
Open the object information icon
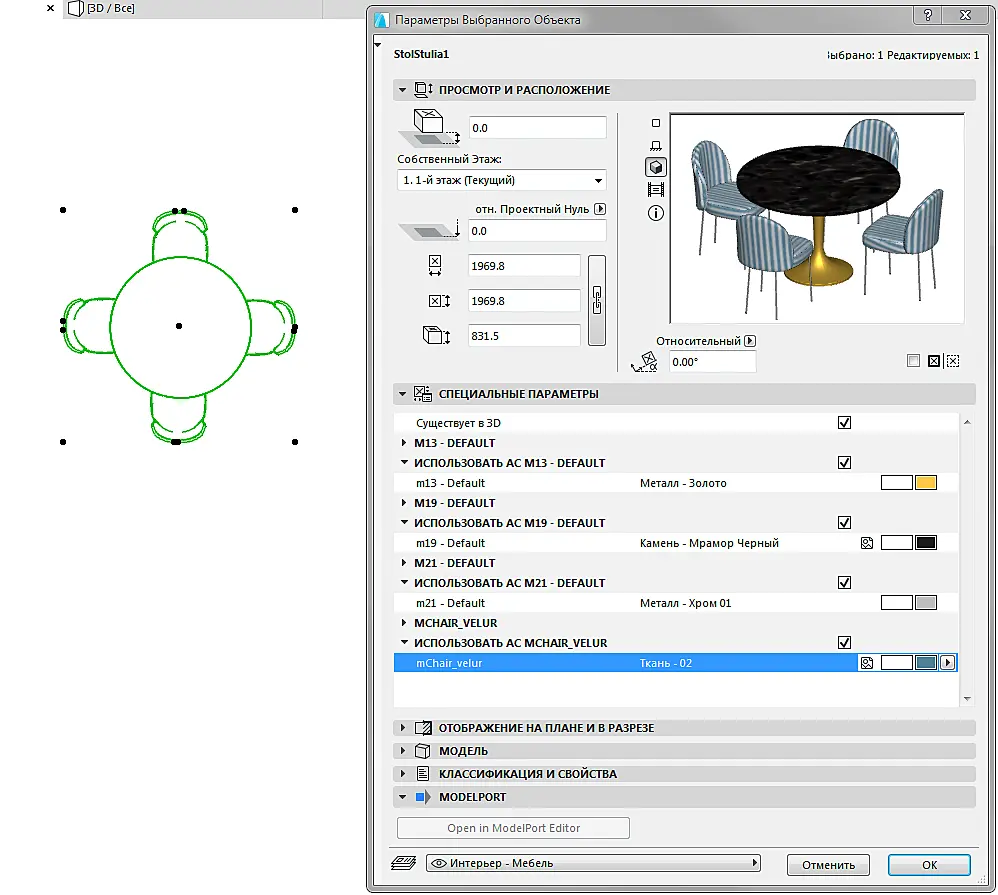[656, 213]
